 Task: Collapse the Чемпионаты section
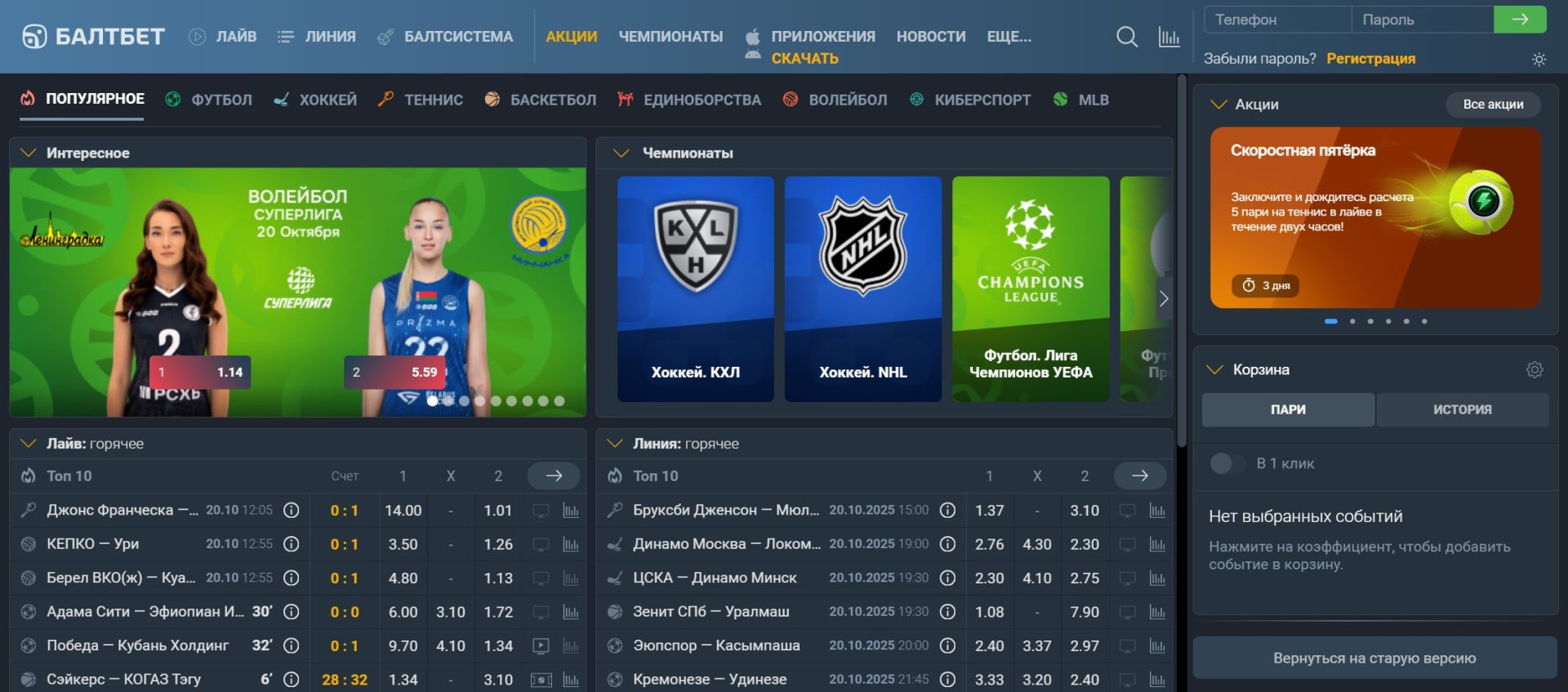pyautogui.click(x=621, y=153)
